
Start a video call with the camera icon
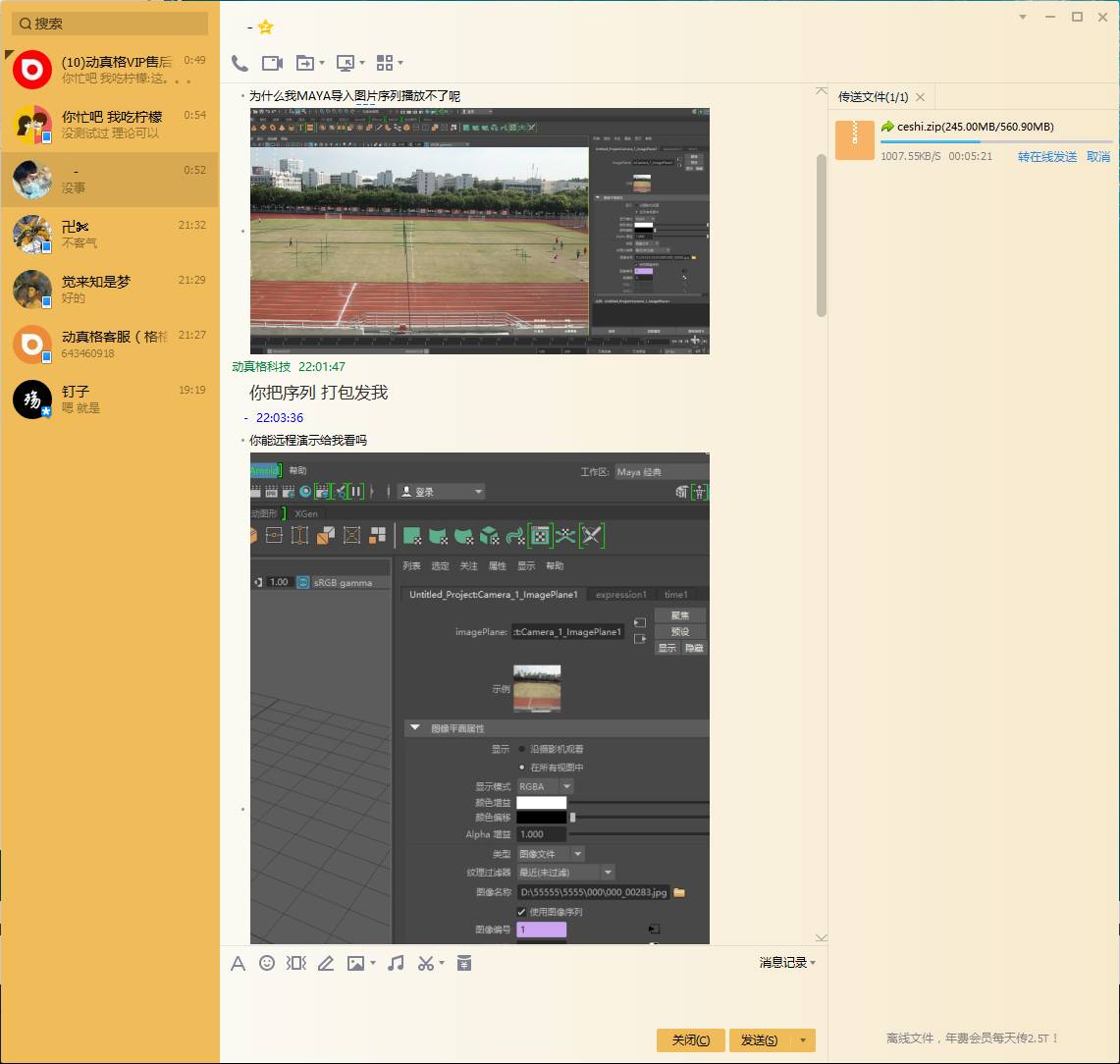point(272,64)
